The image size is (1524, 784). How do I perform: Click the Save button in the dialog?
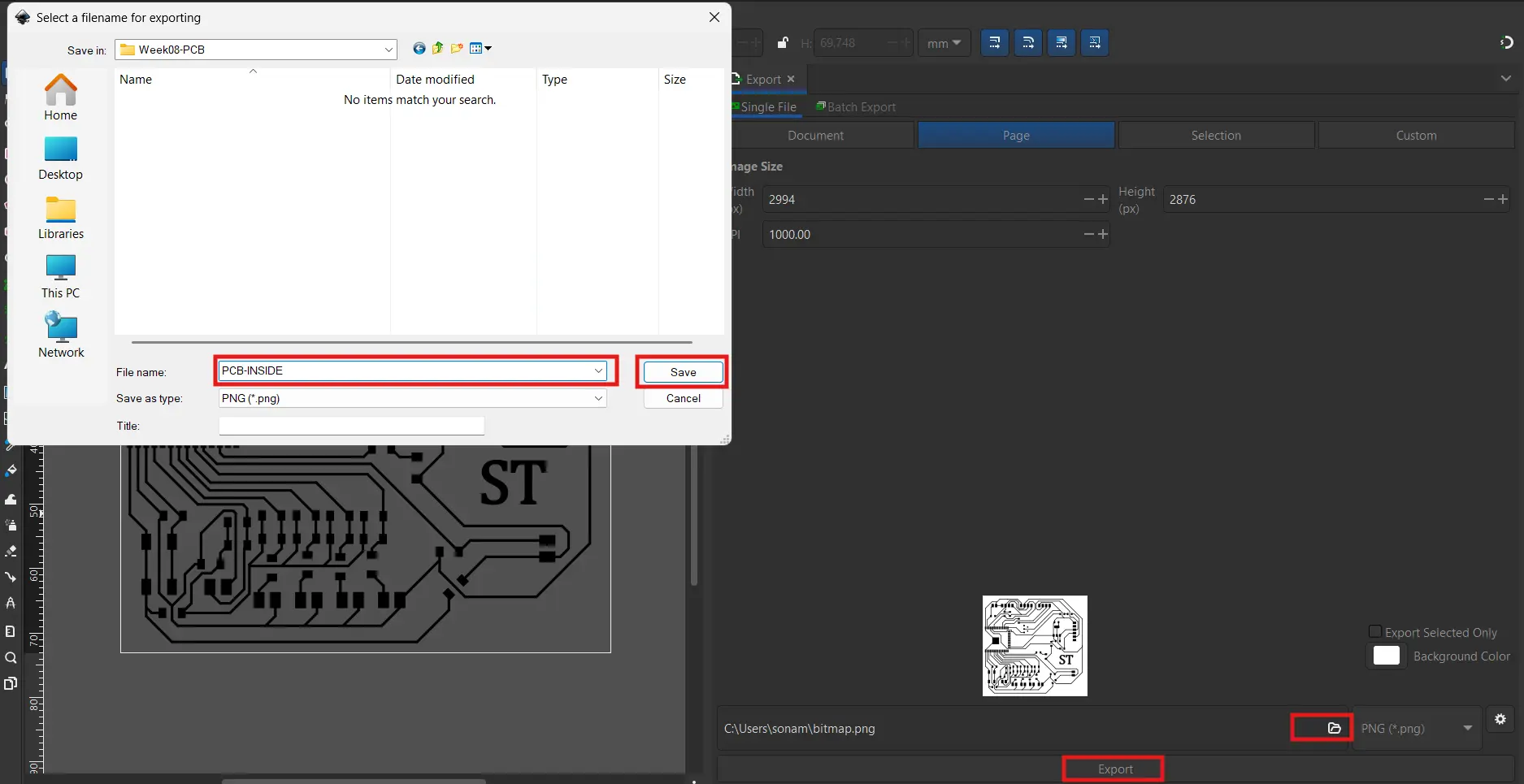click(x=683, y=372)
